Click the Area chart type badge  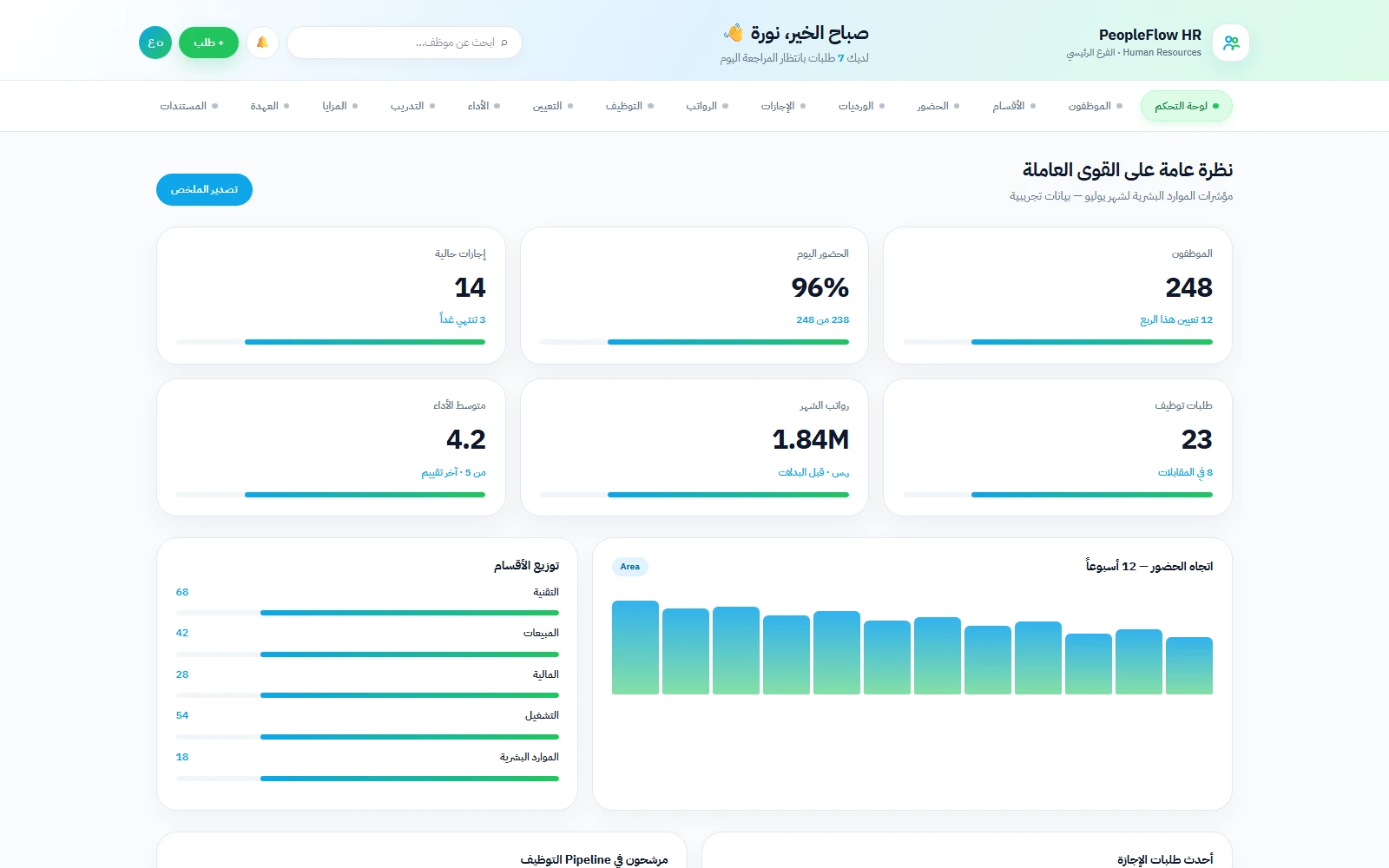630,567
